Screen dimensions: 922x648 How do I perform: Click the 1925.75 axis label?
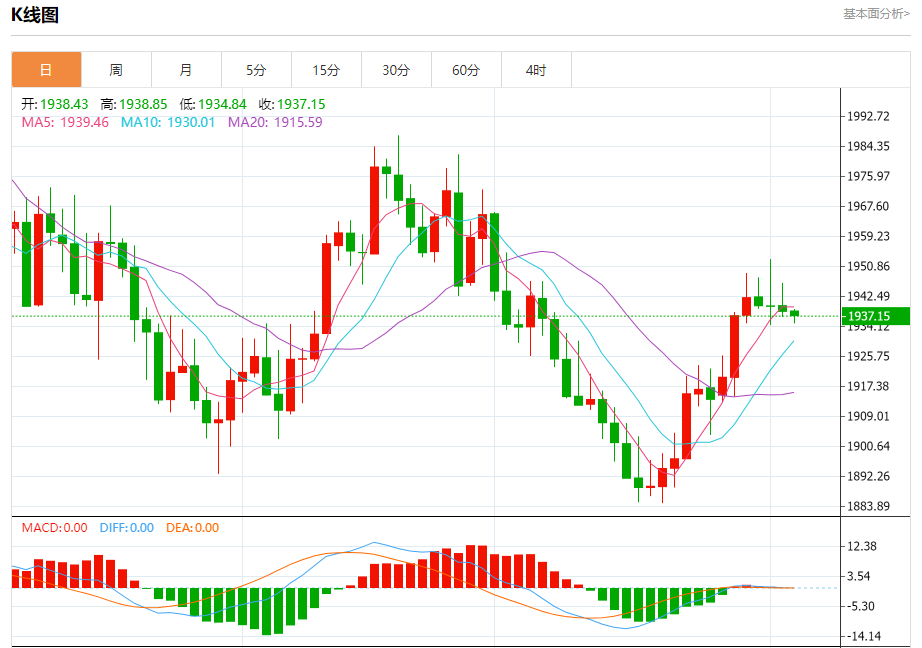[868, 356]
